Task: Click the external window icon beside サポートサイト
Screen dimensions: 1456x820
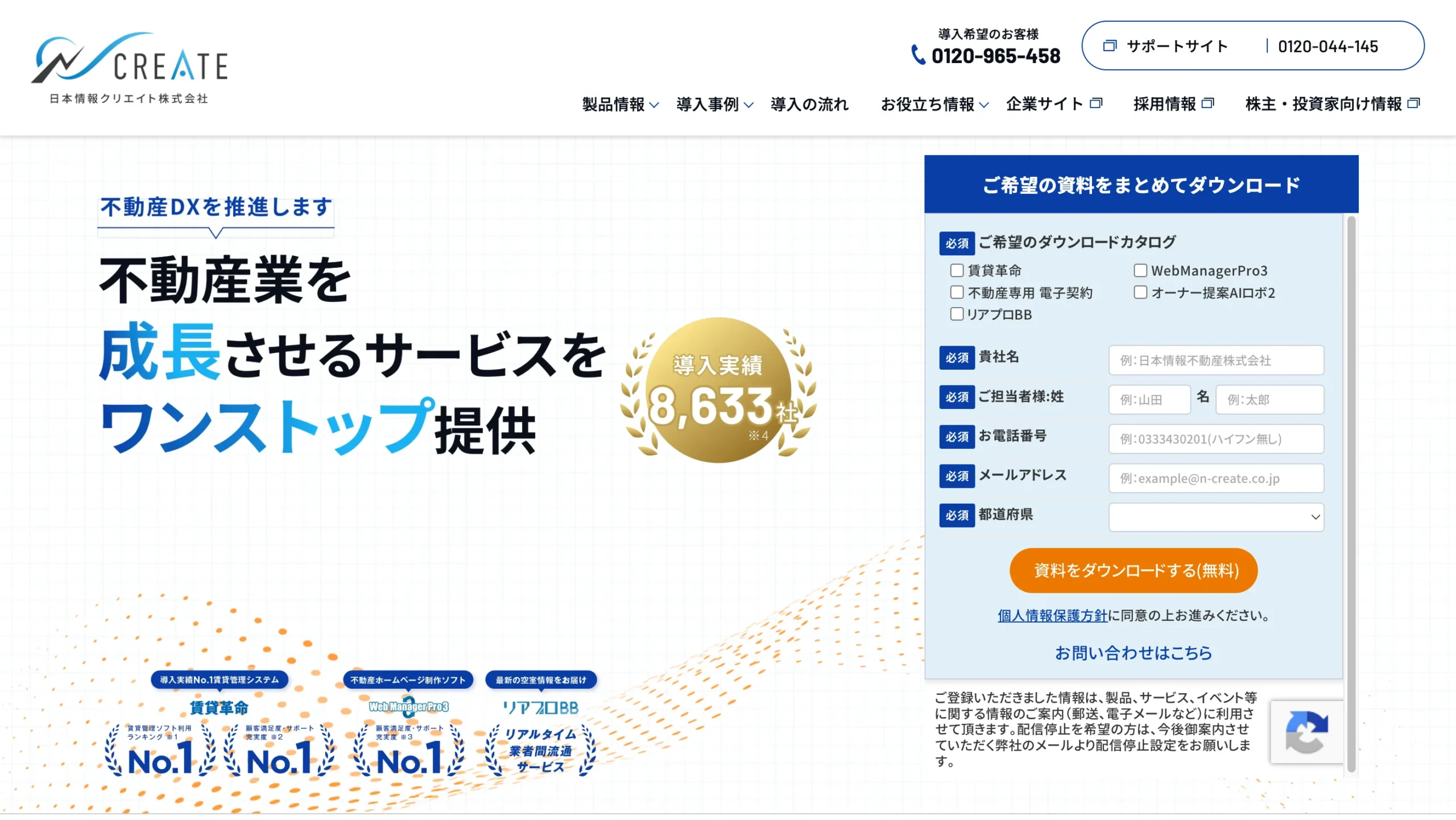Action: tap(1110, 46)
